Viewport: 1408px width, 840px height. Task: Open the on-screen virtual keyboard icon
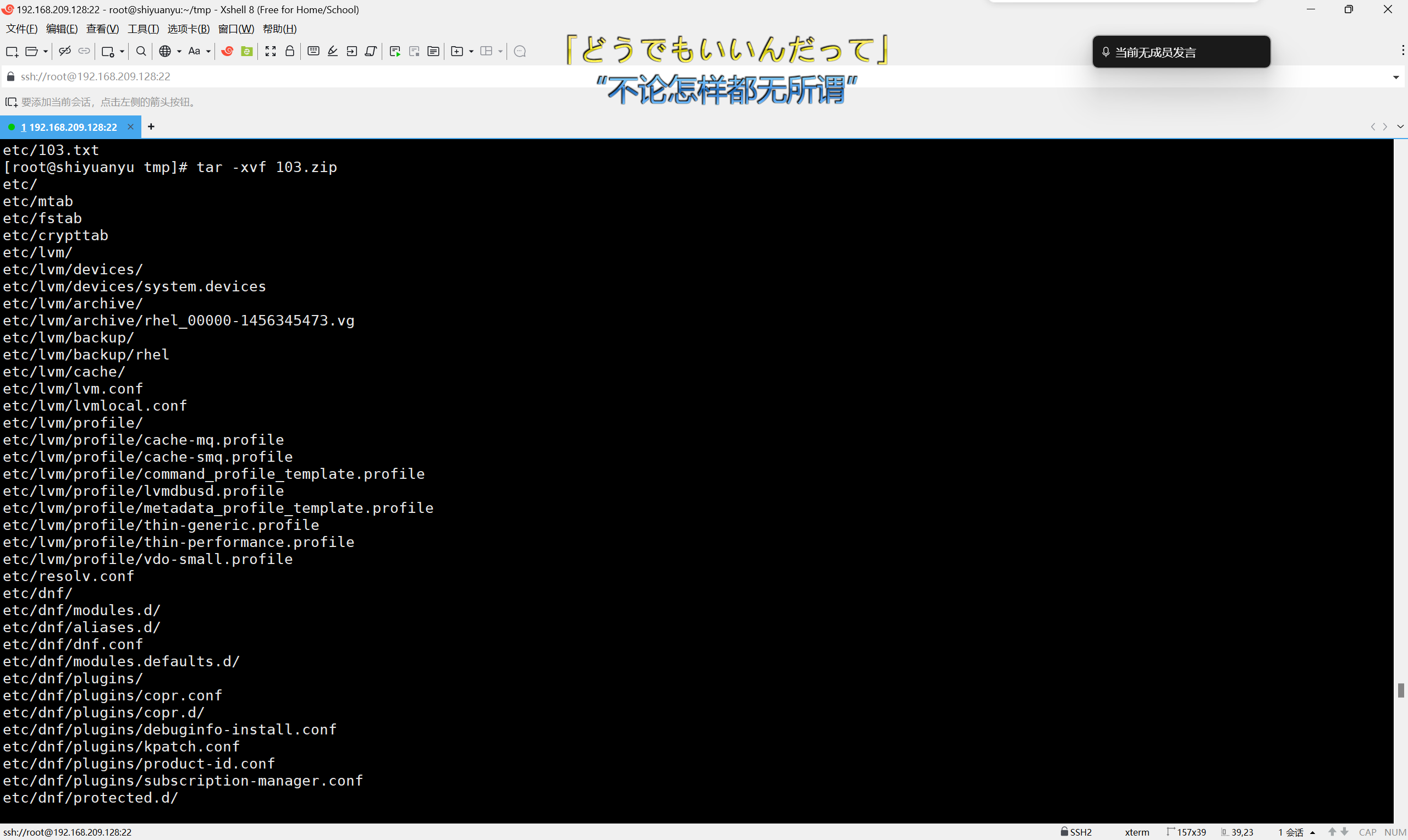(312, 51)
